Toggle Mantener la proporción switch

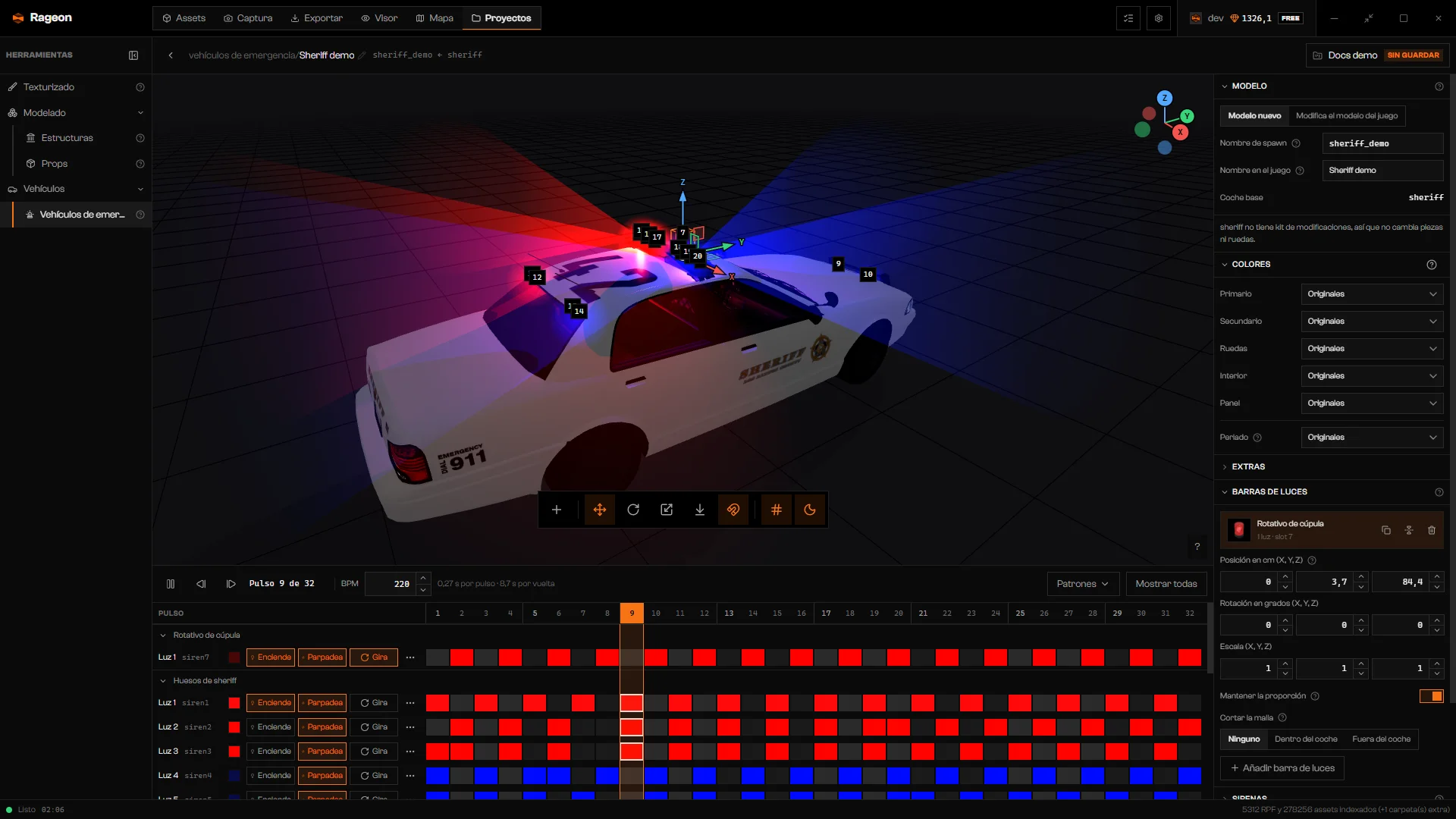[1432, 696]
